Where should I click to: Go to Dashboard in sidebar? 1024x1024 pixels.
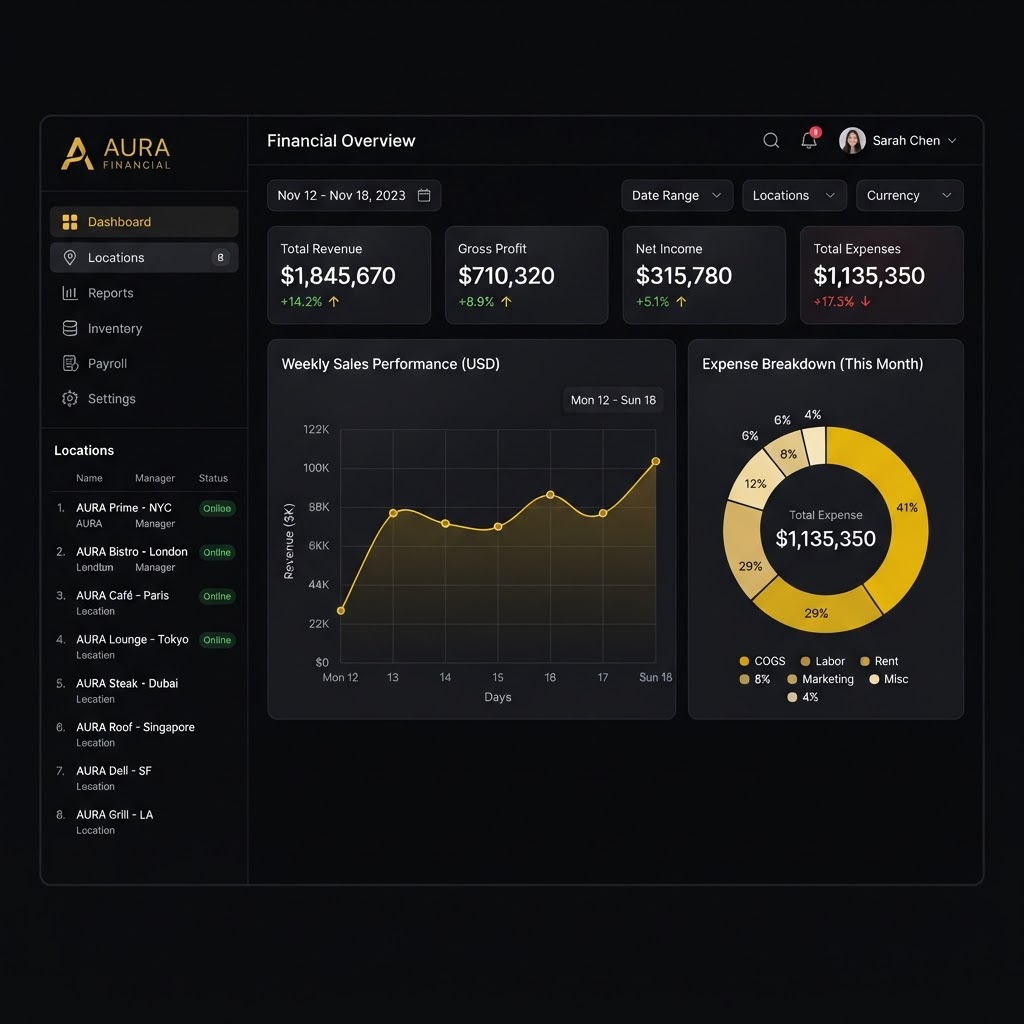point(144,222)
